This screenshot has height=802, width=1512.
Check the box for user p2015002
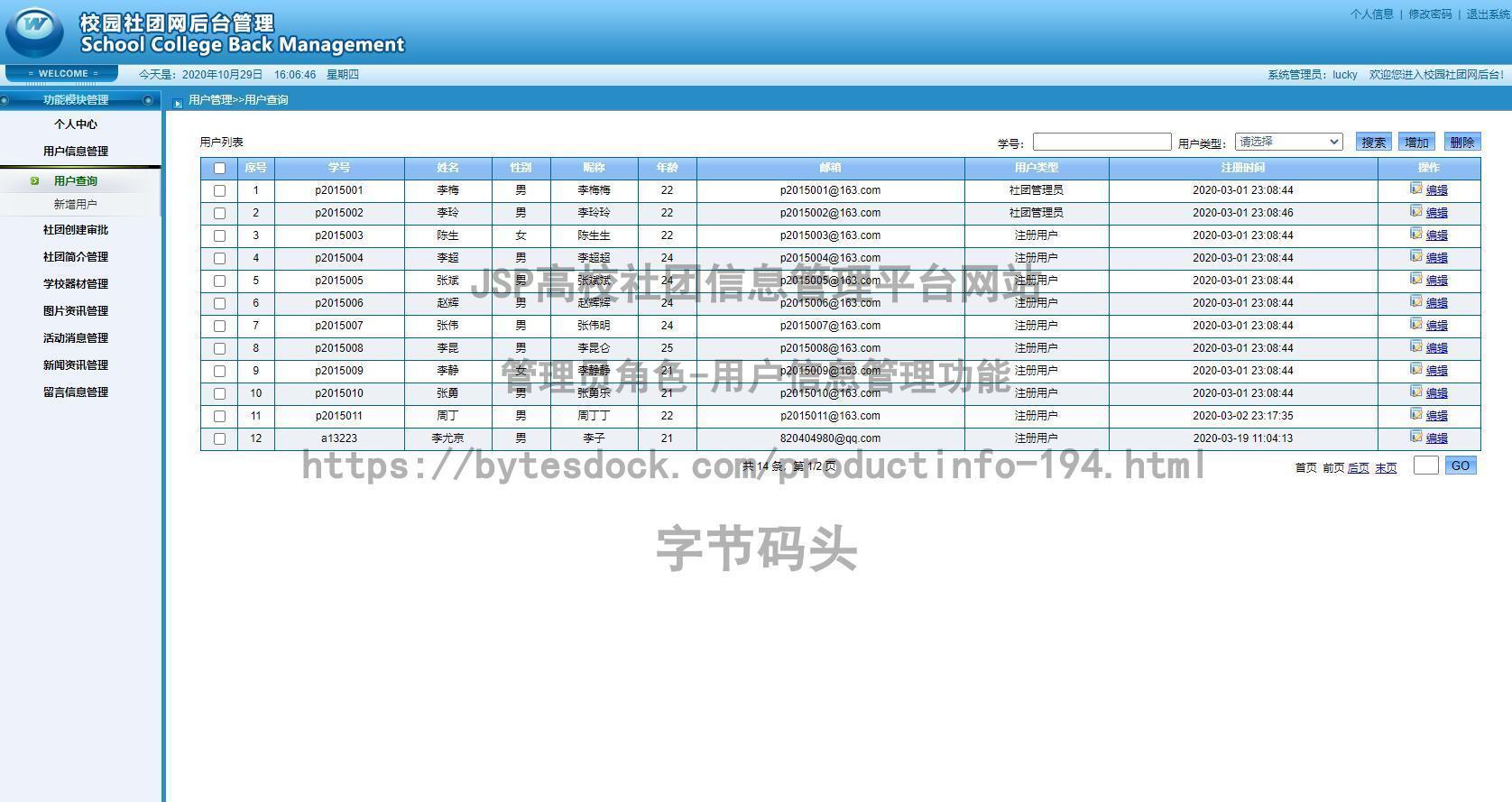[219, 213]
